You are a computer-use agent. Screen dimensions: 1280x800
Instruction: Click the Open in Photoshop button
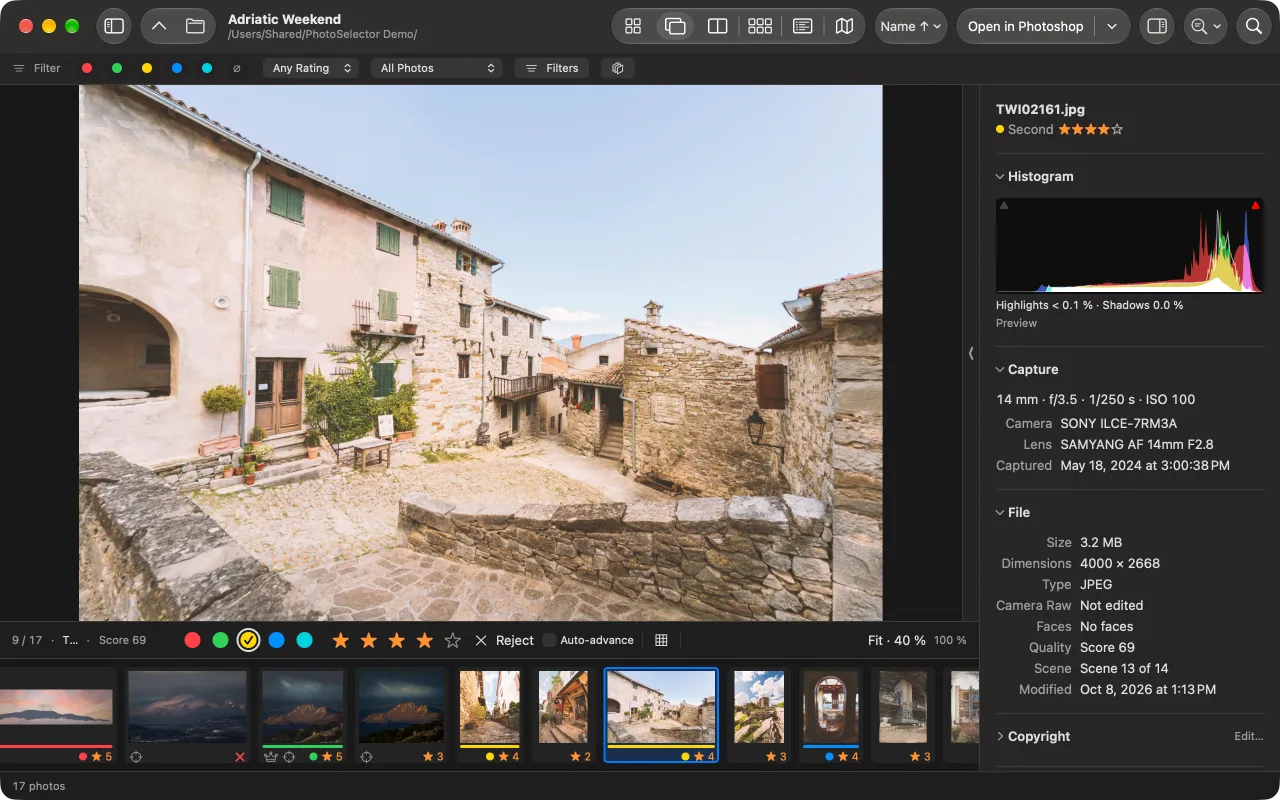pyautogui.click(x=1025, y=26)
